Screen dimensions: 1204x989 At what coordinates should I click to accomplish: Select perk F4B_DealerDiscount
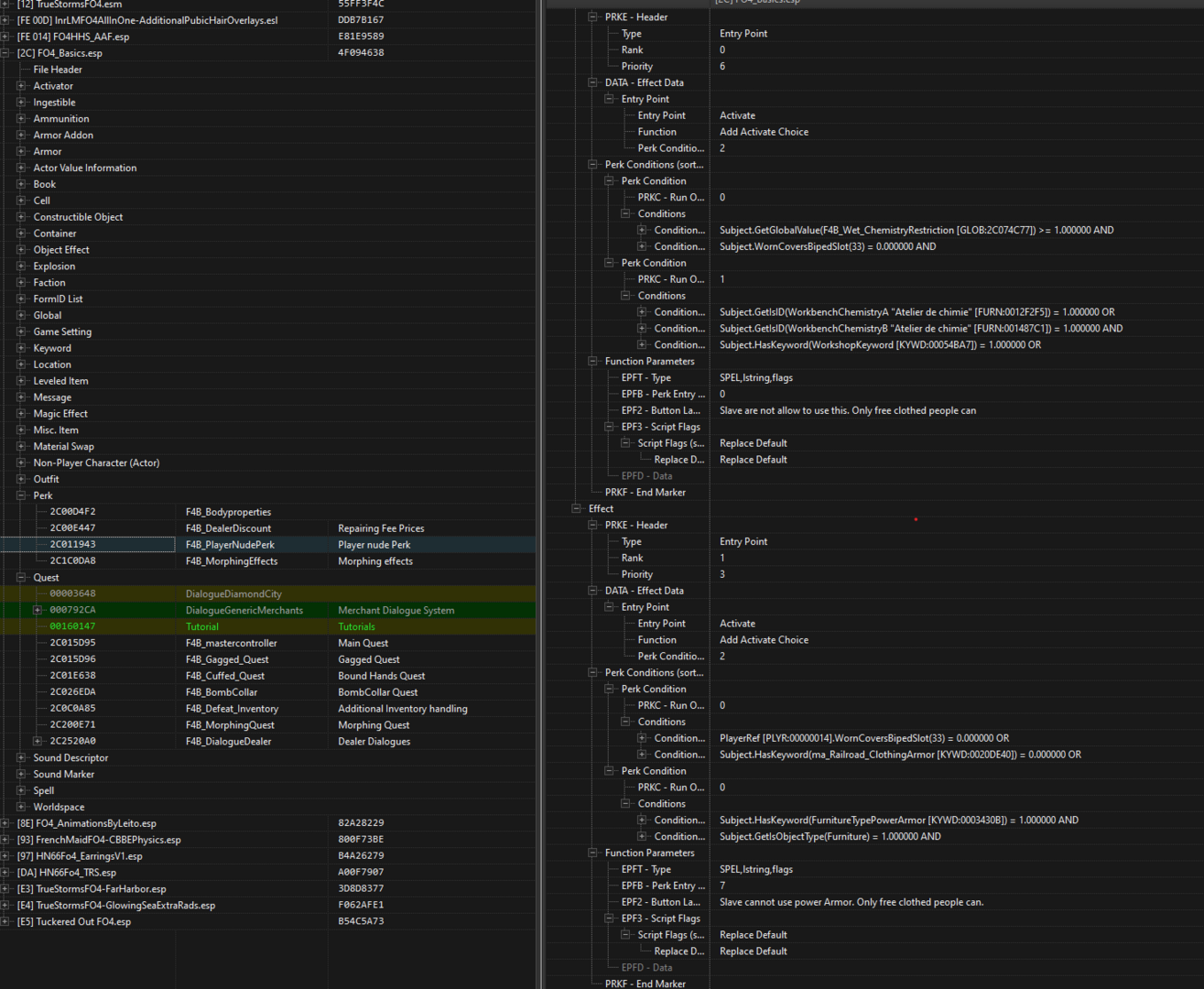point(267,528)
